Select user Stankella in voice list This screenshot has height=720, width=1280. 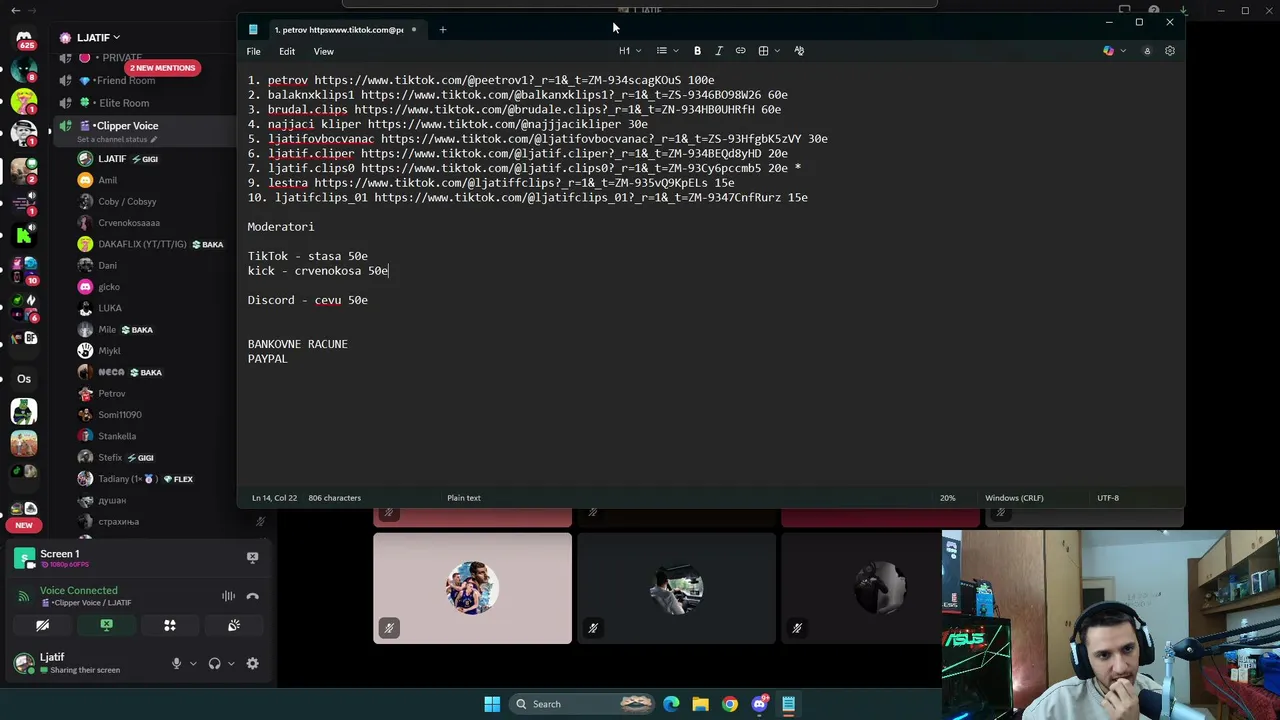click(x=117, y=436)
